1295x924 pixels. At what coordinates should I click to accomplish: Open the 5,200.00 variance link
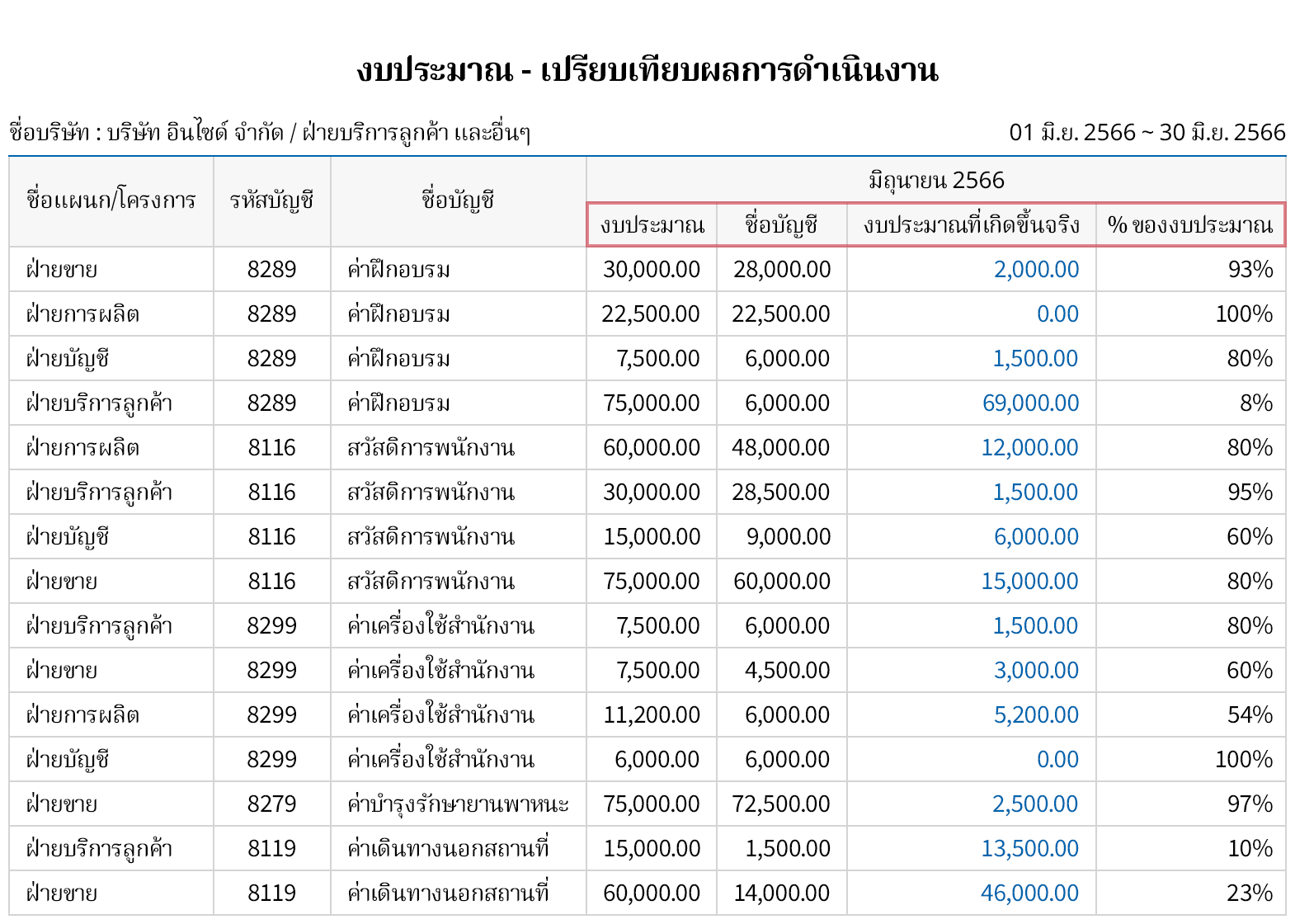coord(1036,715)
